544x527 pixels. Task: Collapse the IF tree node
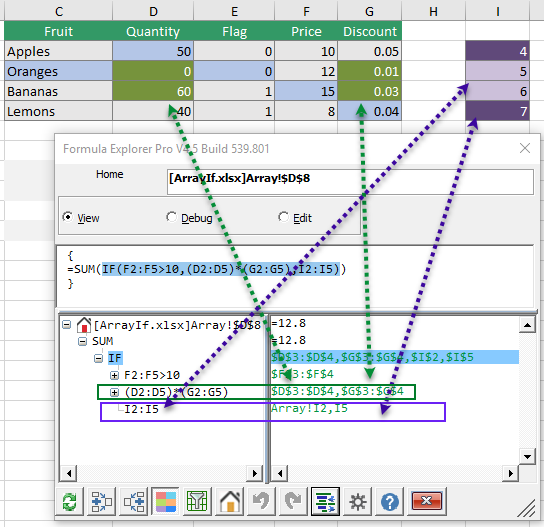(x=99, y=358)
